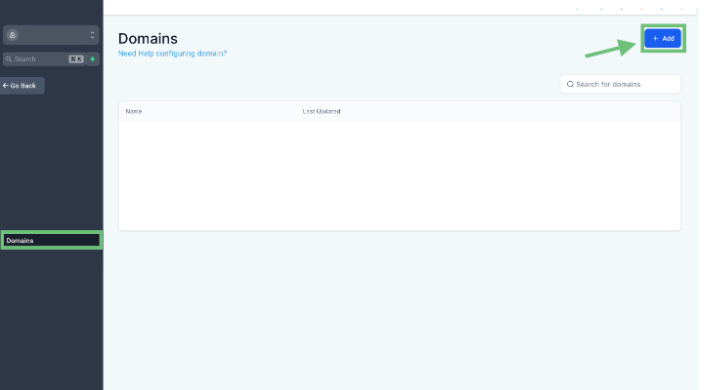
Task: Click the blue Add button
Action: coord(663,38)
